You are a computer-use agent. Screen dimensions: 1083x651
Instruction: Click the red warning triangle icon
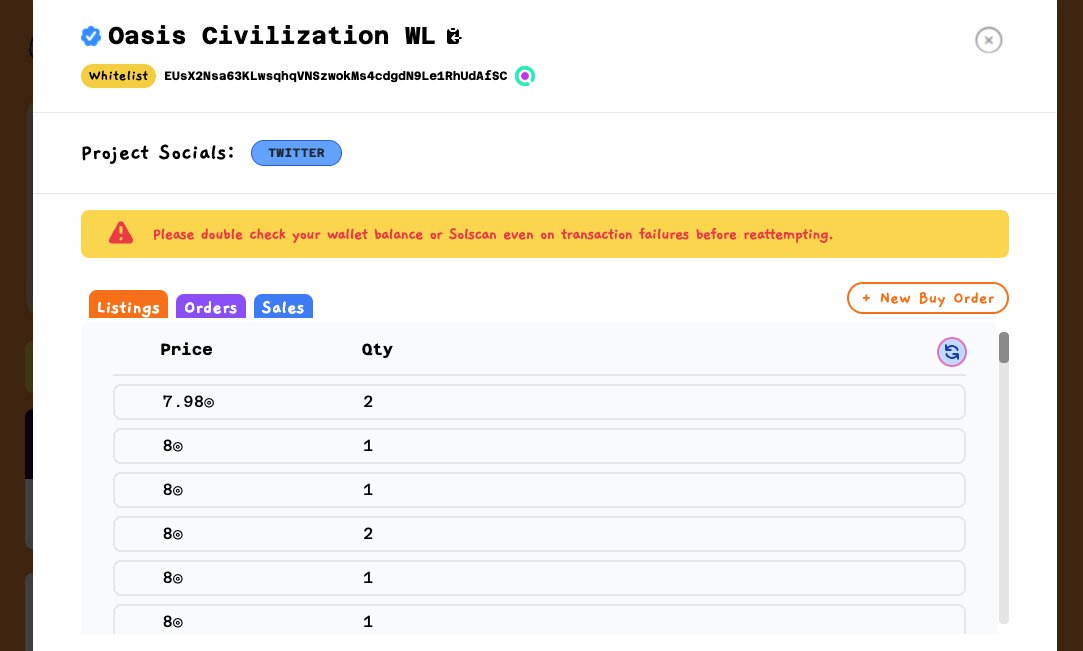(121, 233)
